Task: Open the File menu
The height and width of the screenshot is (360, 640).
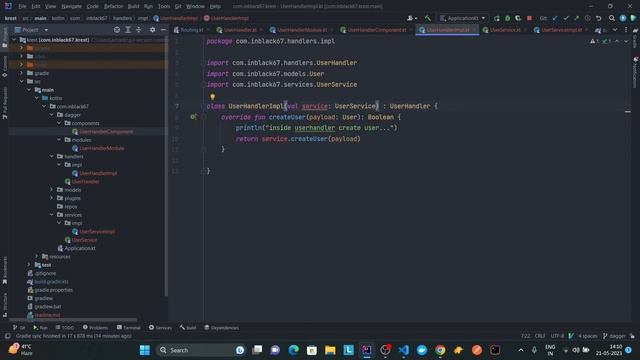Action: pos(22,6)
